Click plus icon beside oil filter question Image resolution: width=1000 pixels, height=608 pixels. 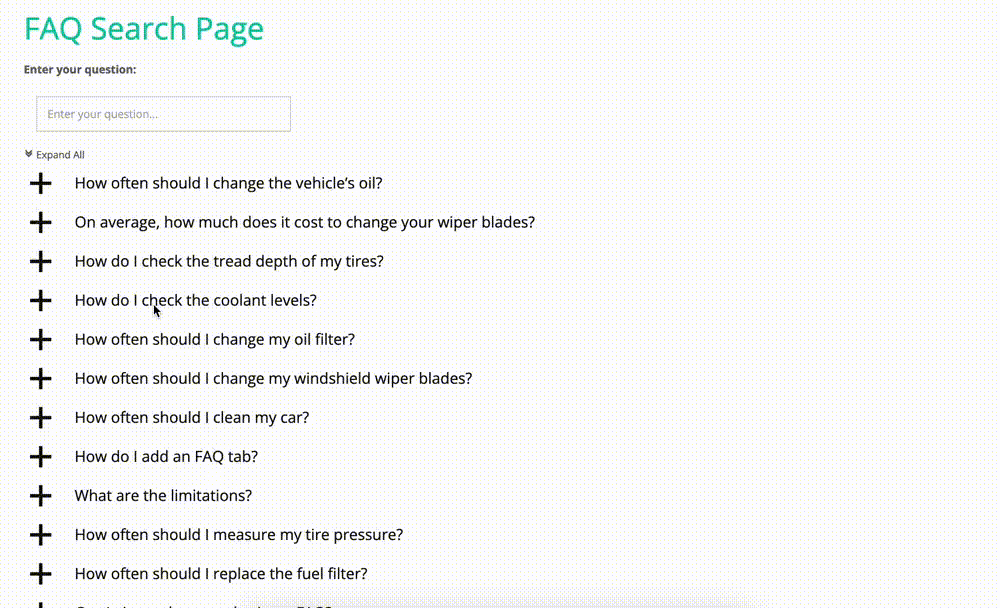pyautogui.click(x=40, y=339)
